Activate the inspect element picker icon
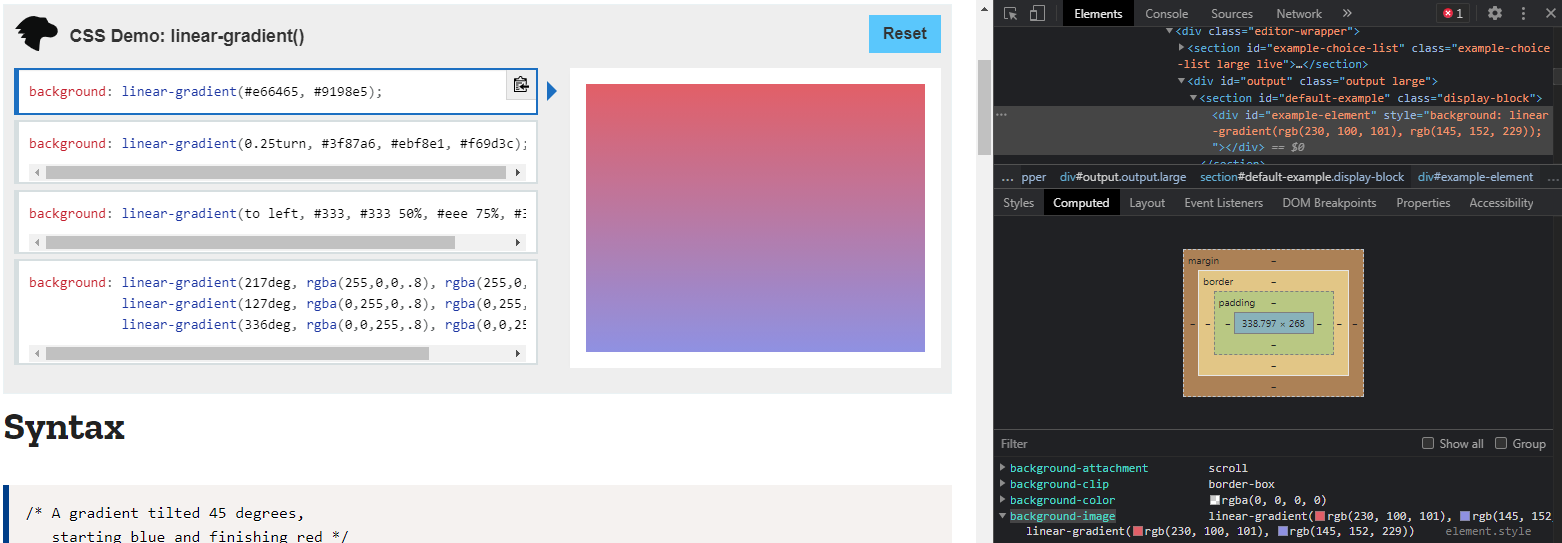This screenshot has width=1562, height=543. (1011, 13)
